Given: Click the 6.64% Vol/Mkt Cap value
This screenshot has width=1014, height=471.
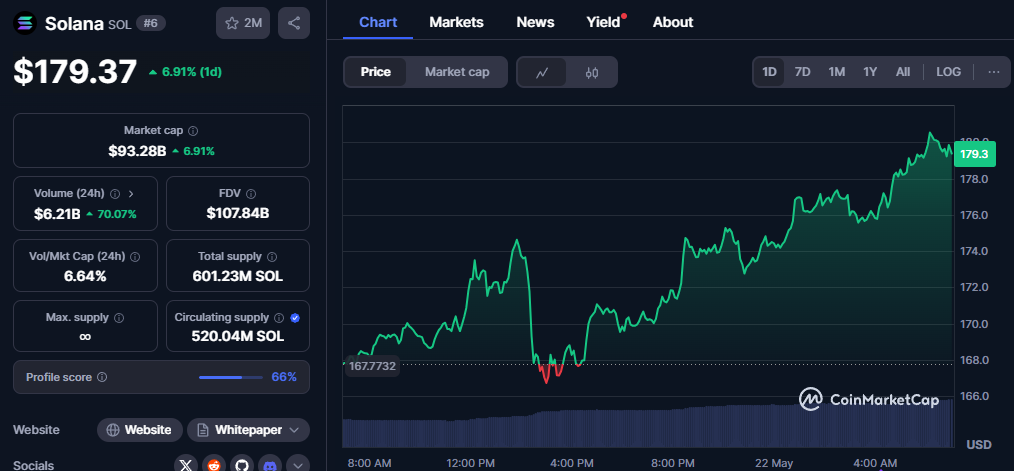Looking at the screenshot, I should tap(85, 276).
